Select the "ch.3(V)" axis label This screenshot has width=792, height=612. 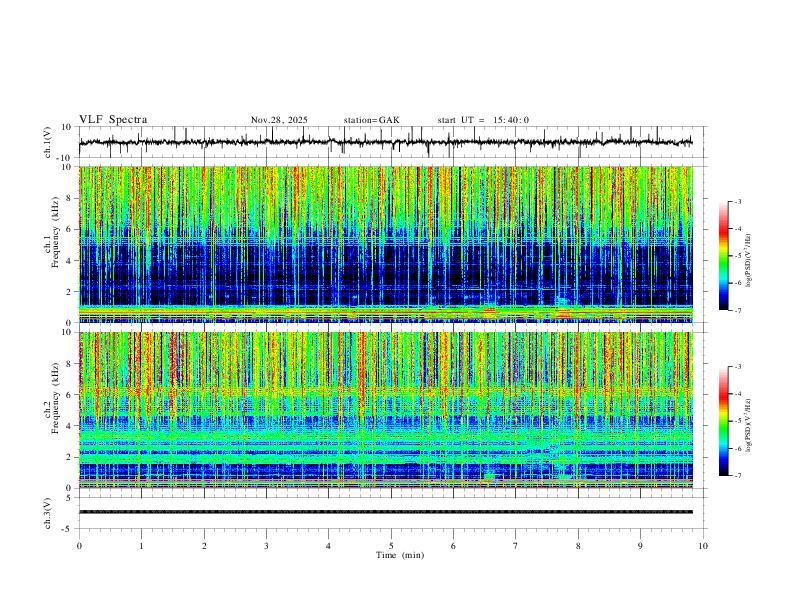pos(48,513)
